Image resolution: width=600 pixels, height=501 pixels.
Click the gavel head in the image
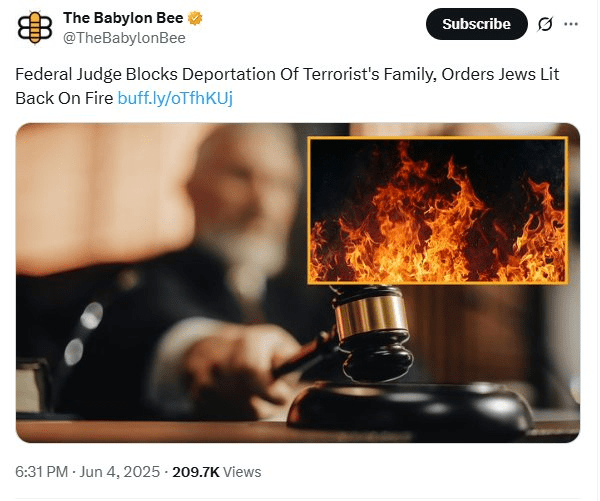pos(372,334)
